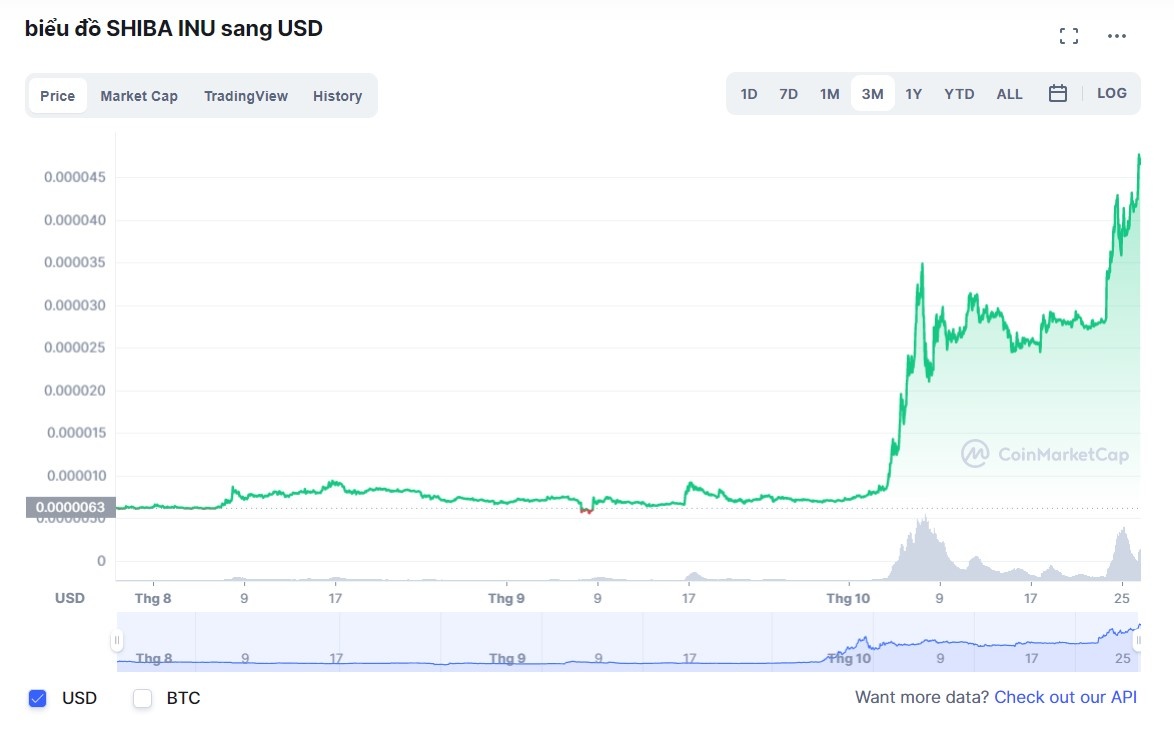
Task: Click the left handle of range slider
Action: click(117, 640)
